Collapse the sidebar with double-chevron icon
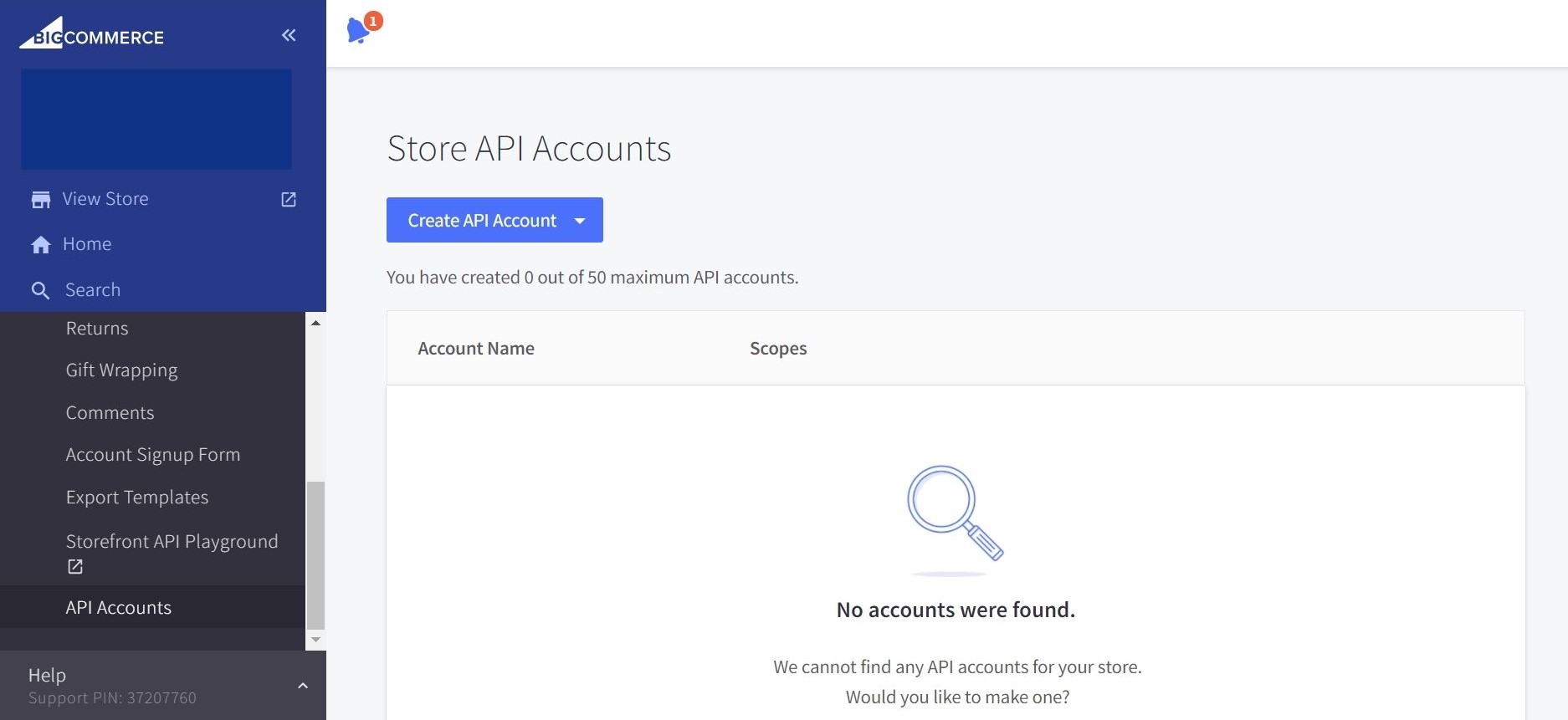This screenshot has width=1568, height=720. tap(289, 35)
